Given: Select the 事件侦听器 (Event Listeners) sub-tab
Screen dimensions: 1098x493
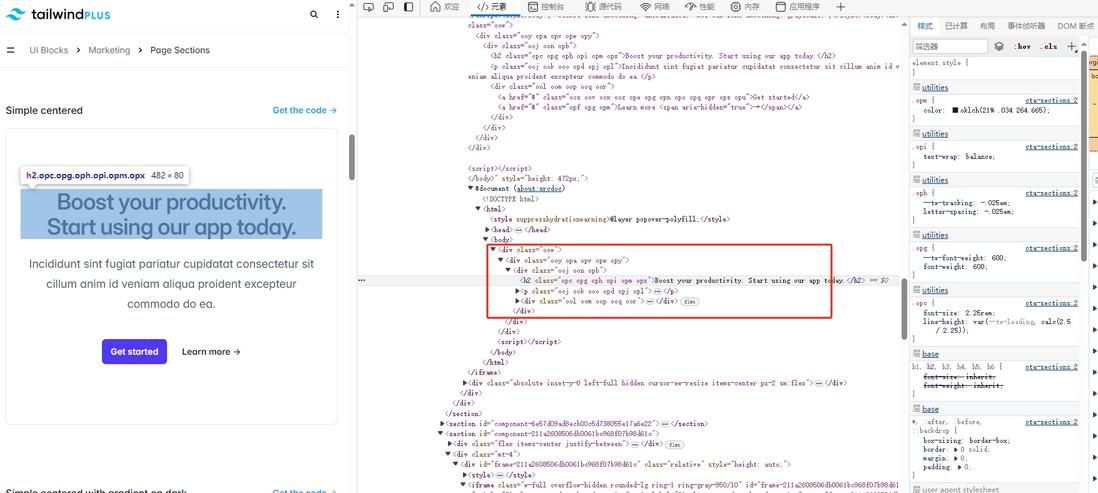Looking at the screenshot, I should pos(1028,27).
